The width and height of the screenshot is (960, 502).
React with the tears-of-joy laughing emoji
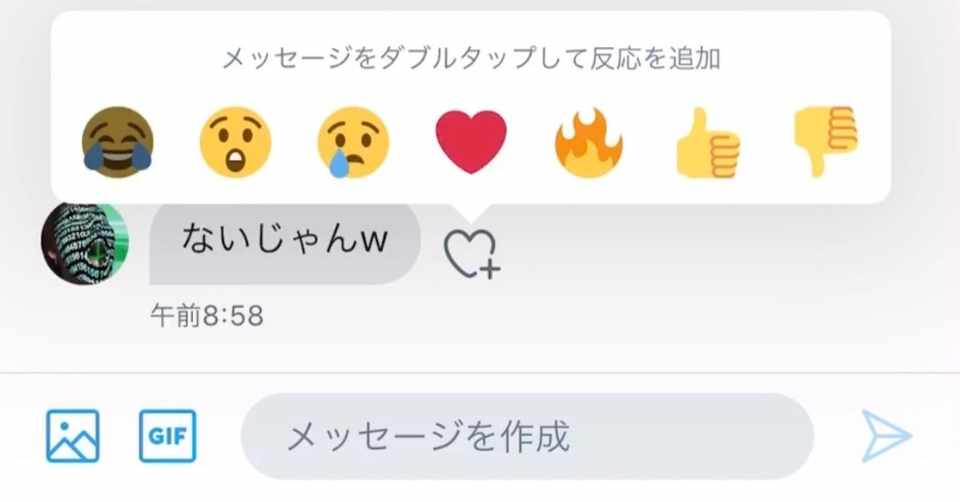click(x=117, y=142)
